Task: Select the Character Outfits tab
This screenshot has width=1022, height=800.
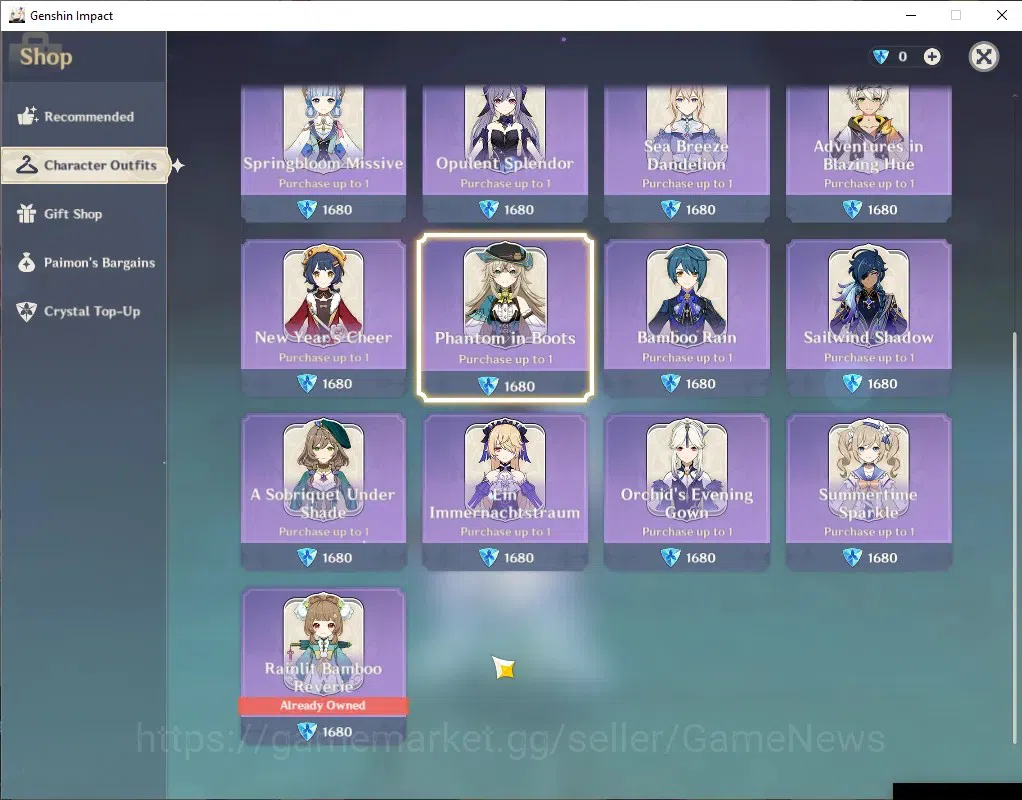Action: [85, 165]
